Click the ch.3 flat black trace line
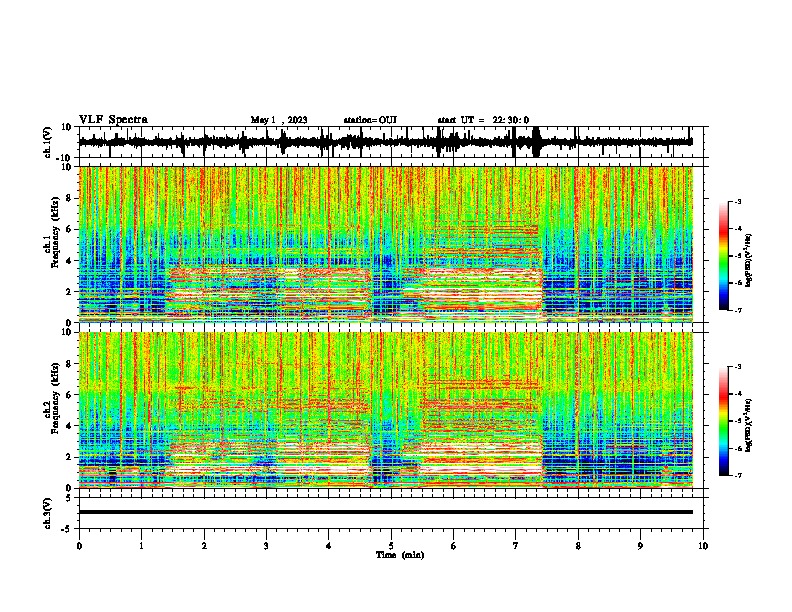Viewport: 792px width, 612px height. pos(385,512)
